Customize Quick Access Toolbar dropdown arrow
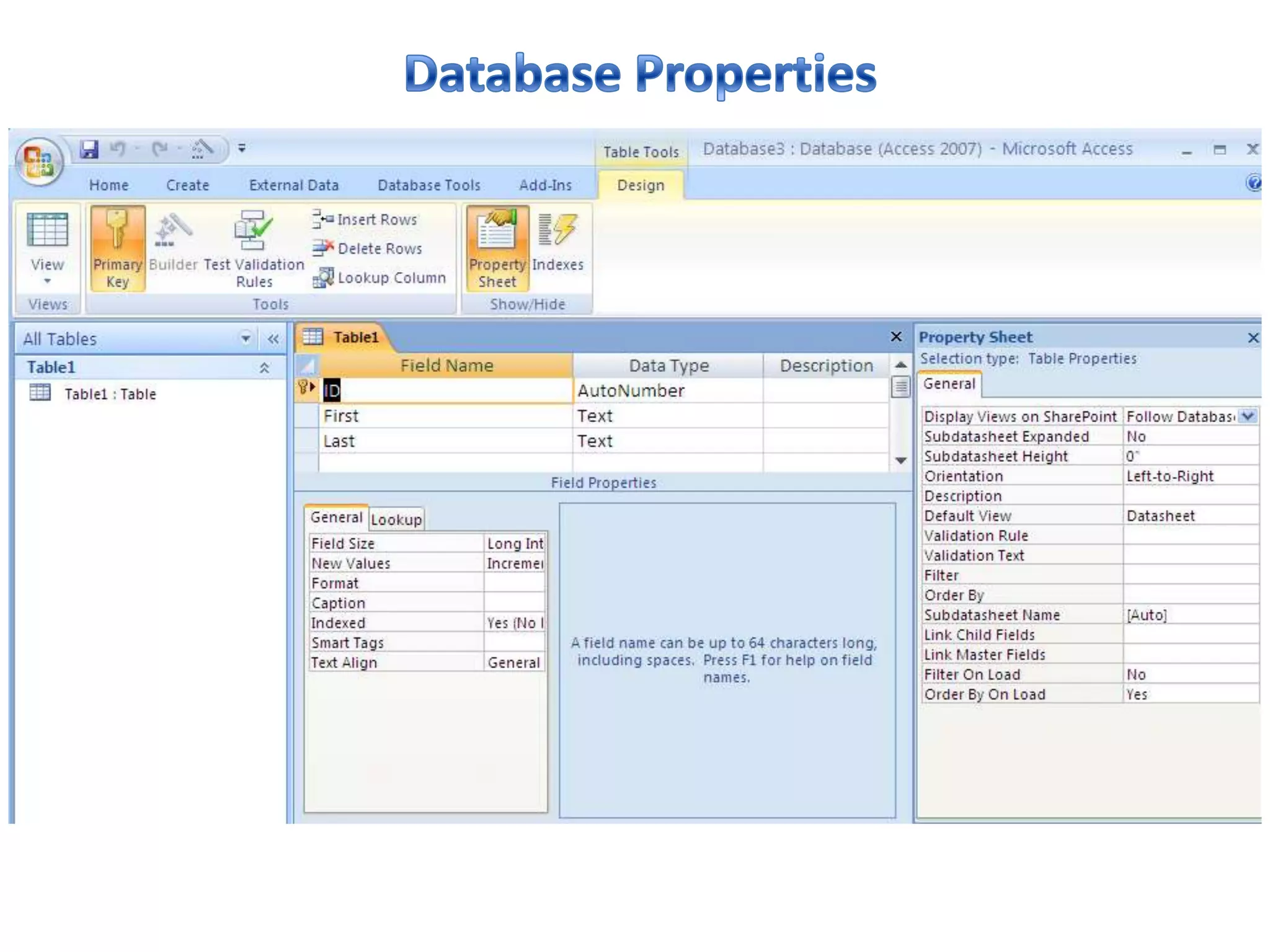 pyautogui.click(x=242, y=148)
